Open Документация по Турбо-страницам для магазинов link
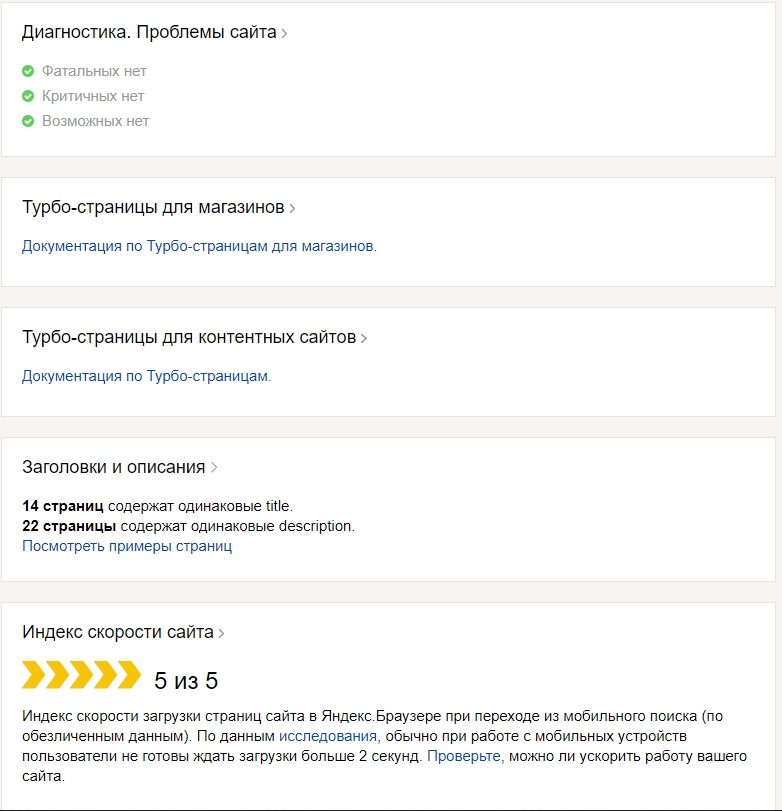 [199, 246]
